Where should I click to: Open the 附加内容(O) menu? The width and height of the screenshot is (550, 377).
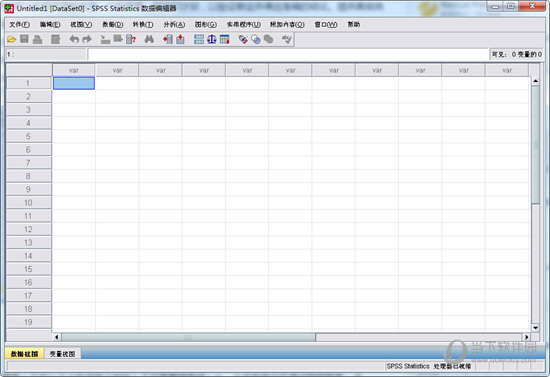(x=287, y=25)
